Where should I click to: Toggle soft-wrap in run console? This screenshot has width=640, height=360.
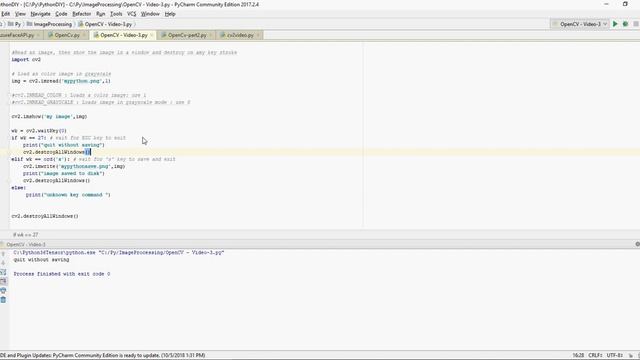(x=3, y=272)
